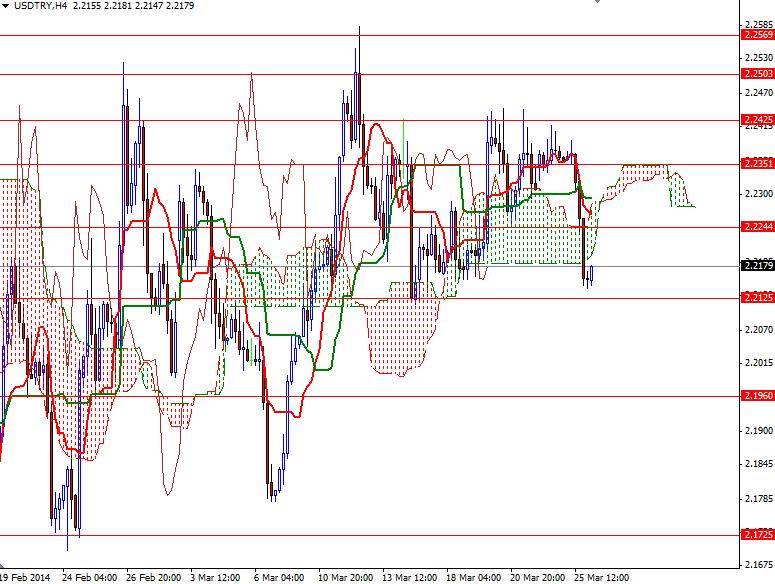This screenshot has height=584, width=775.
Task: Click the 24 Feb 04:00 time label
Action: pyautogui.click(x=90, y=578)
